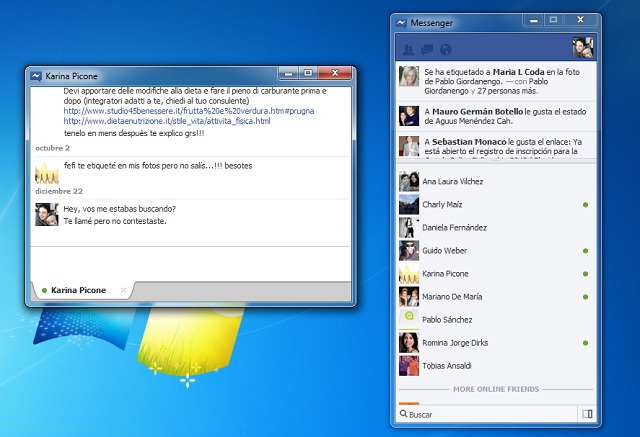
Task: Click Pablo Sánchez's avatar icon
Action: (409, 319)
